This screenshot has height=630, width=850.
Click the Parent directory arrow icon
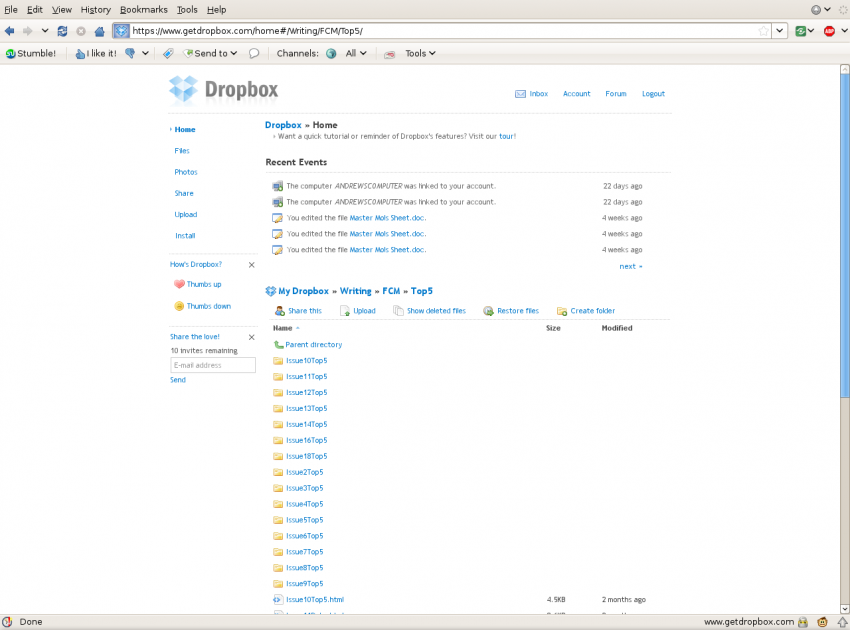click(279, 344)
